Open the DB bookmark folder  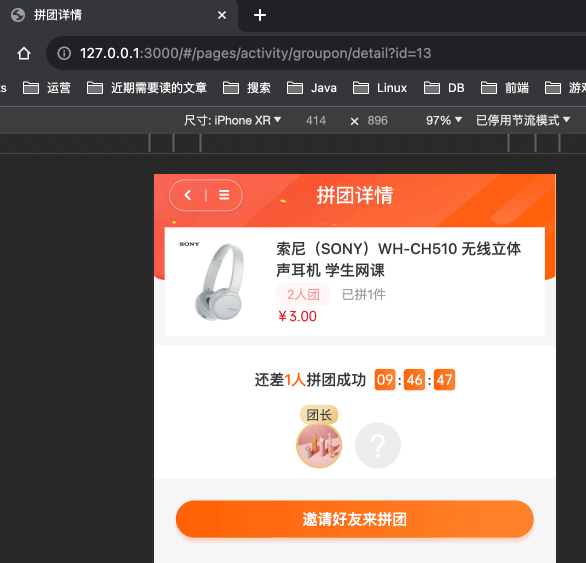(x=444, y=88)
